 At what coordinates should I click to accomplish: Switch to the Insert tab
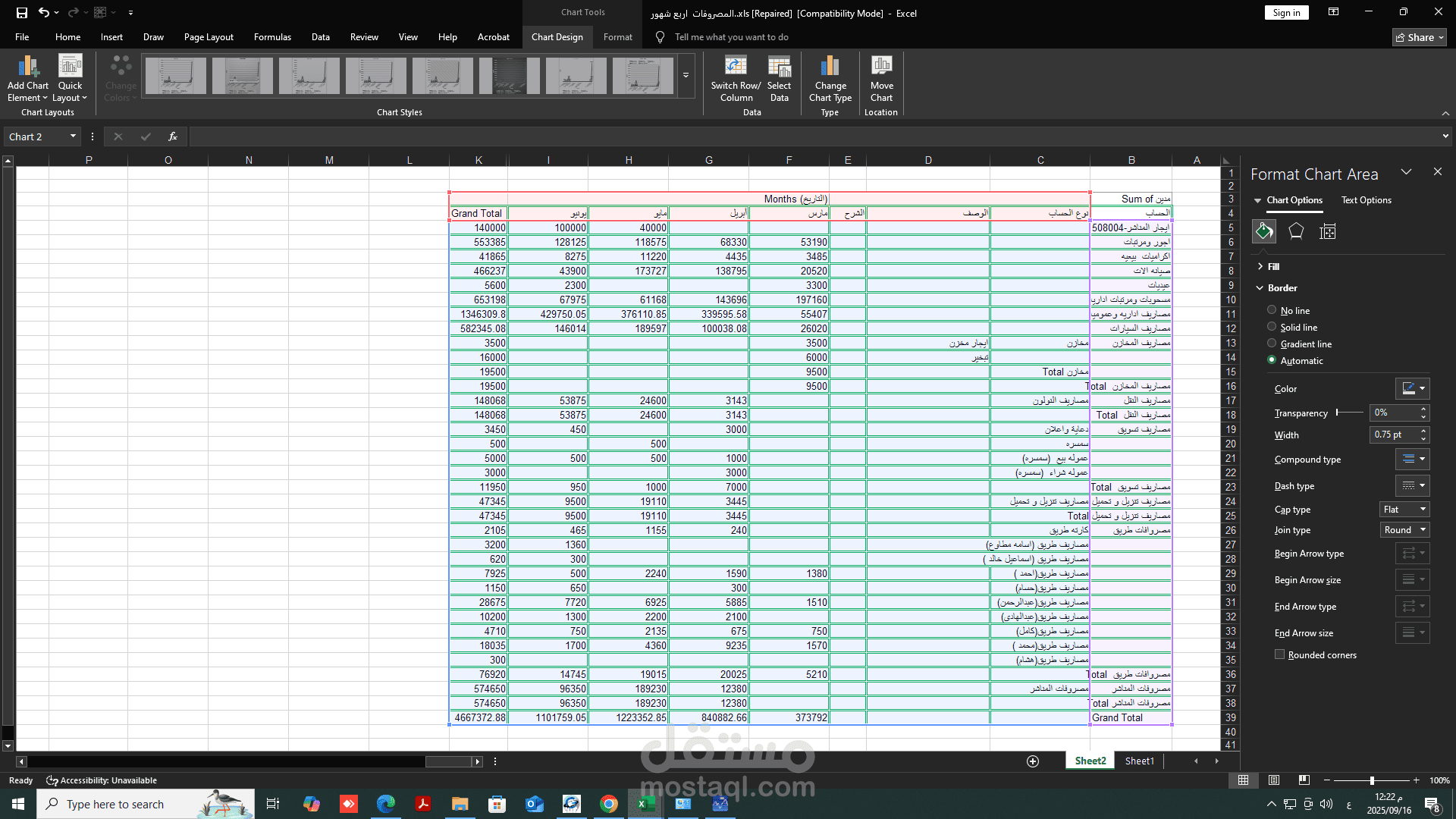111,37
